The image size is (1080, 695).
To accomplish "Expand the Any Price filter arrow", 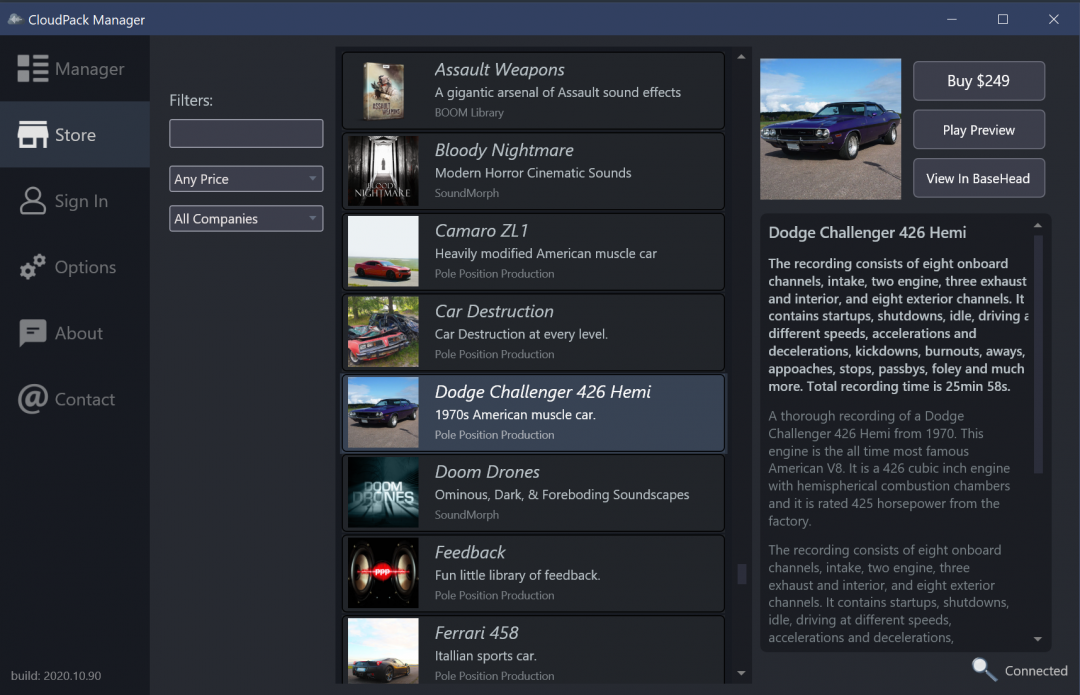I will [x=313, y=178].
